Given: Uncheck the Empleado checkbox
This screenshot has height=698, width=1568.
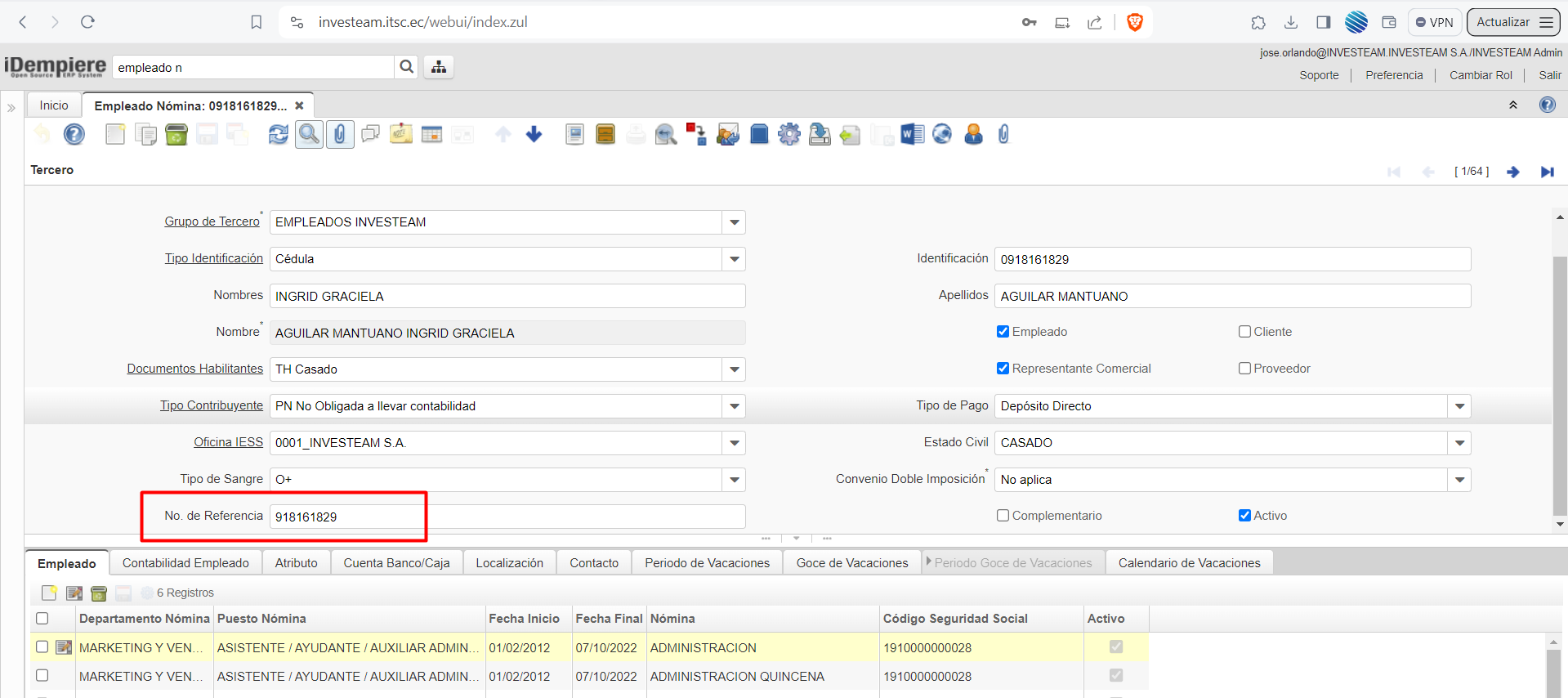Looking at the screenshot, I should point(1003,332).
